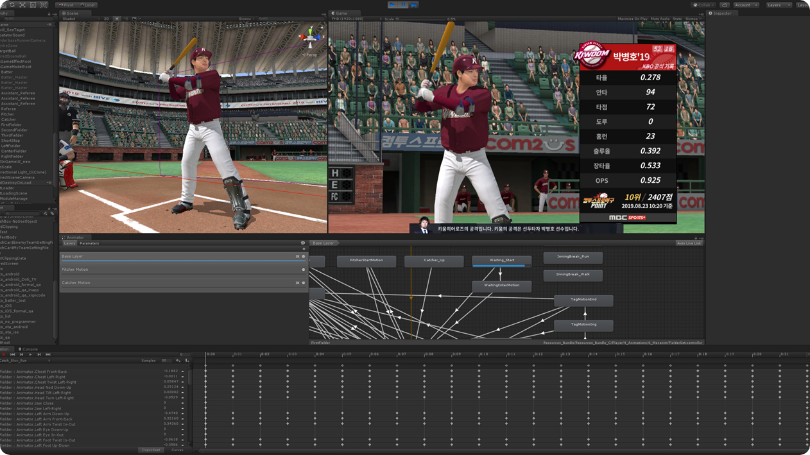Viewport: 810px width, 455px height.
Task: Click Add Keyframe icon in Animation
Action: pos(178,360)
